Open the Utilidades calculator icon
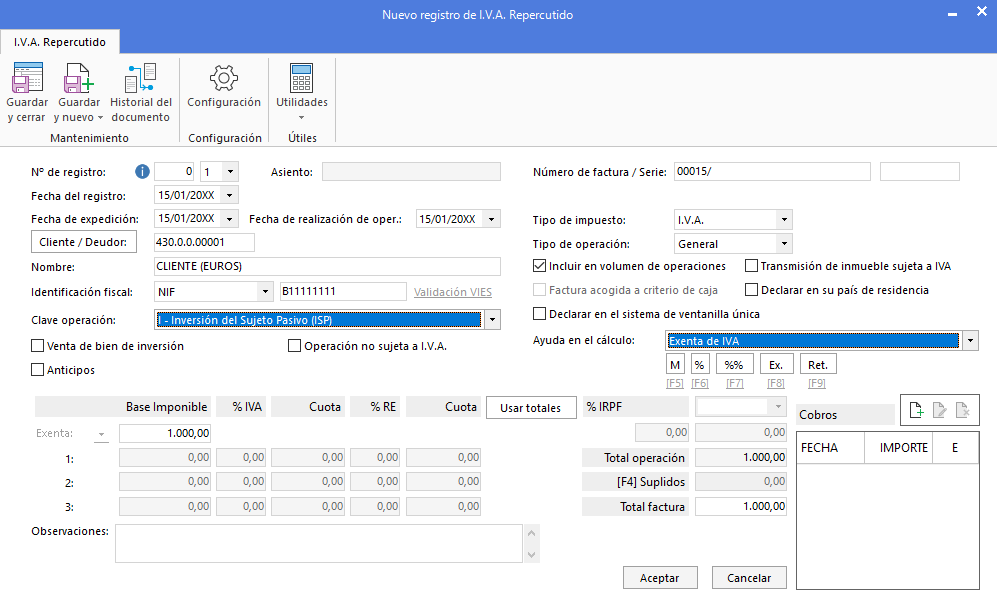The width and height of the screenshot is (997, 605). [x=301, y=79]
